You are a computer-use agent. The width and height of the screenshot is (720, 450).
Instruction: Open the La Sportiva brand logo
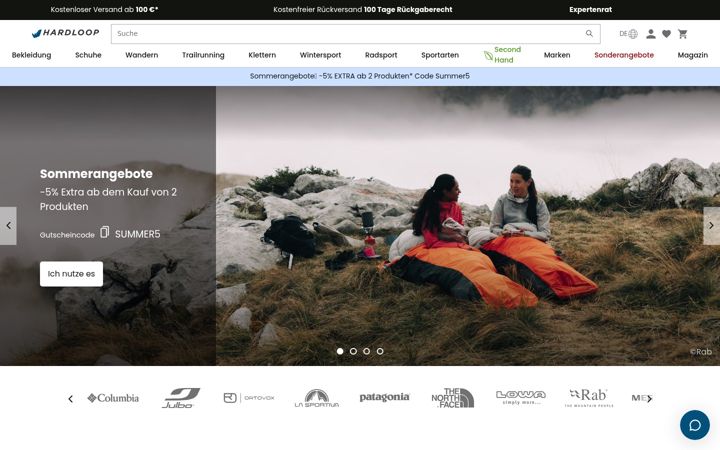317,398
